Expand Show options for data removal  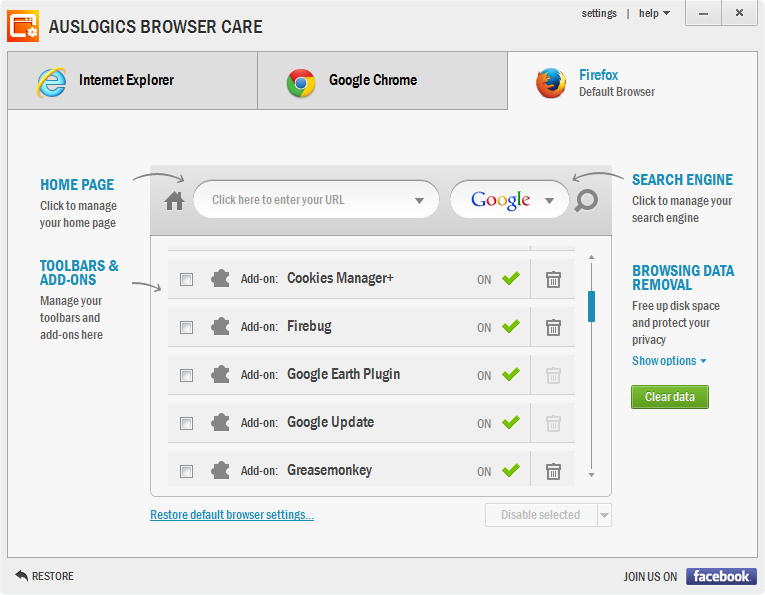(669, 361)
